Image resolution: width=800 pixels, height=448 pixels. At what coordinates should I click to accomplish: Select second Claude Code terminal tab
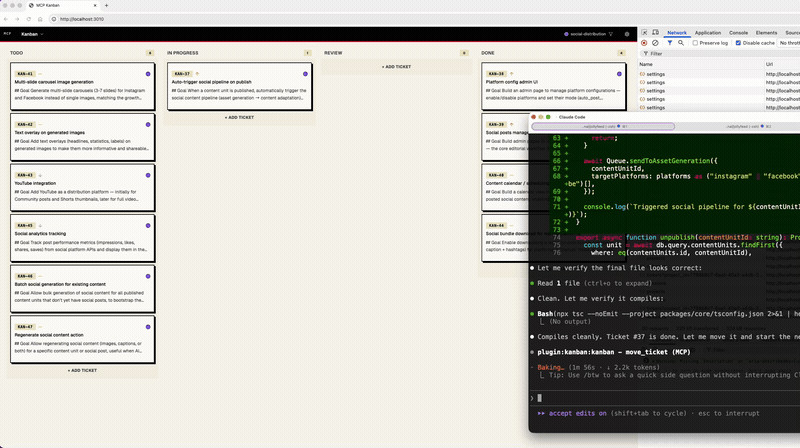pyautogui.click(x=748, y=126)
